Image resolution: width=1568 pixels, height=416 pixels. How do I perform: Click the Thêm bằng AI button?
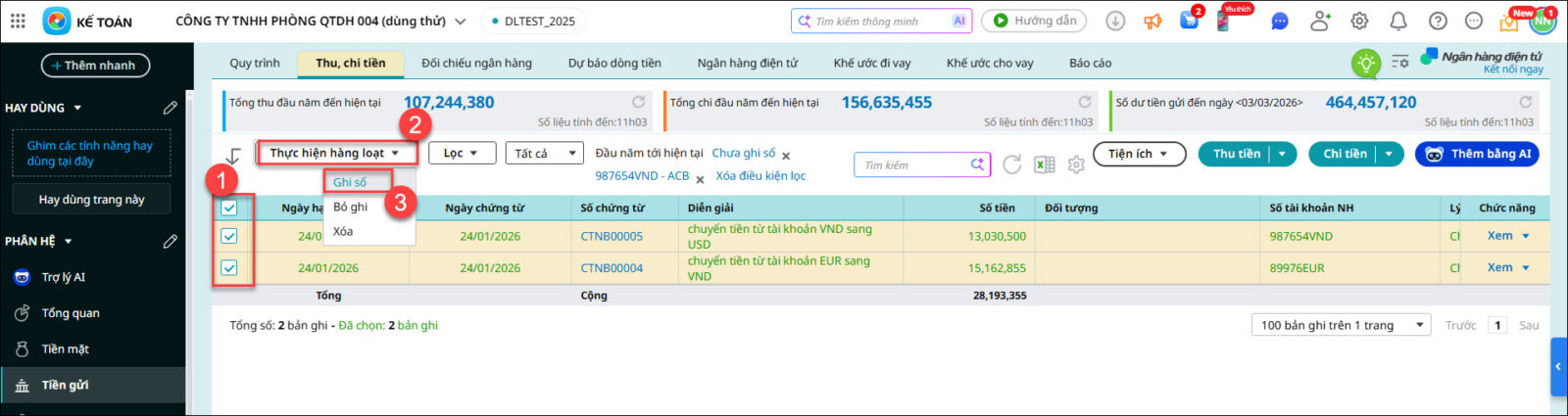point(1477,154)
